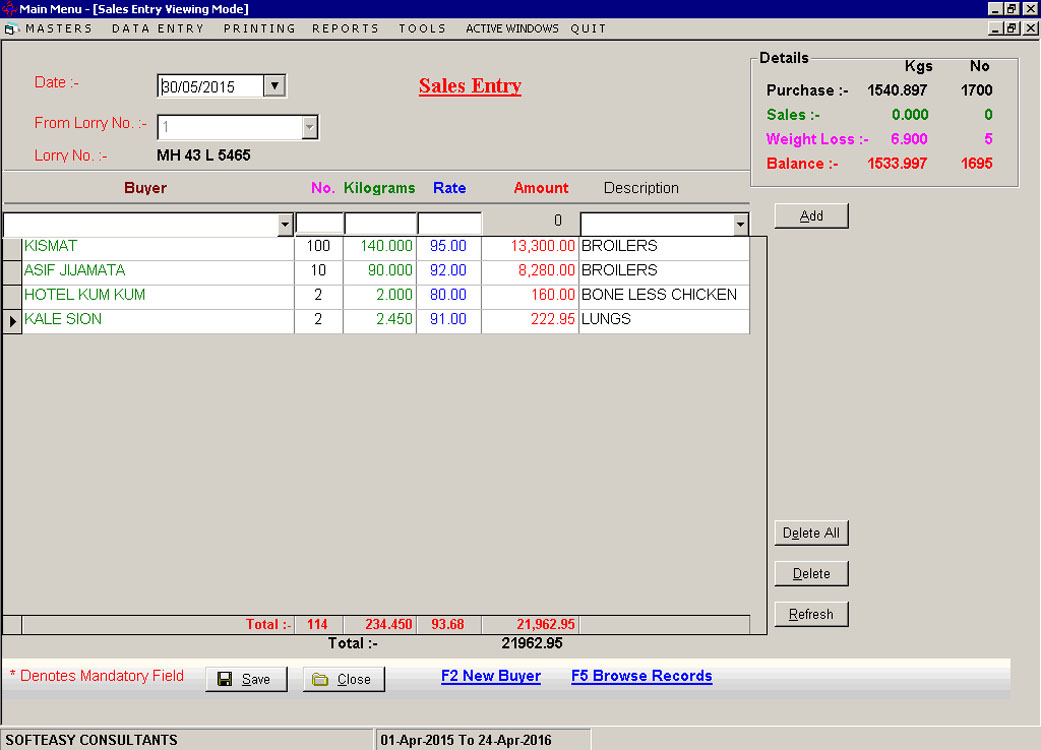The image size is (1041, 750).
Task: Click the rate cell 91.00
Action: coord(449,319)
